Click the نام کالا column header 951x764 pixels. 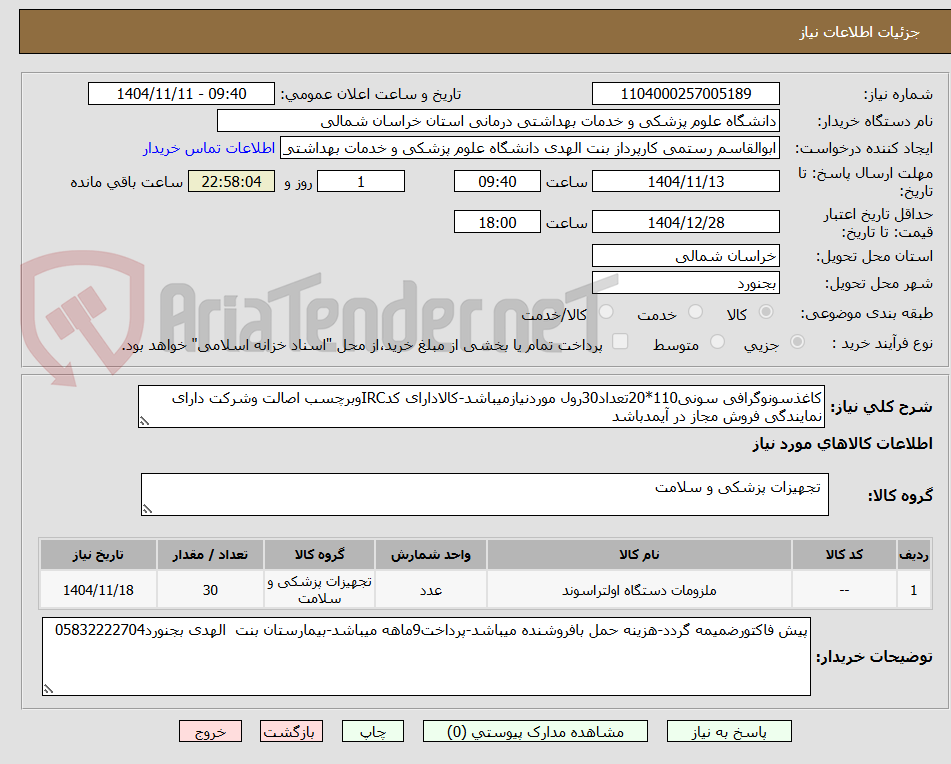pos(639,555)
